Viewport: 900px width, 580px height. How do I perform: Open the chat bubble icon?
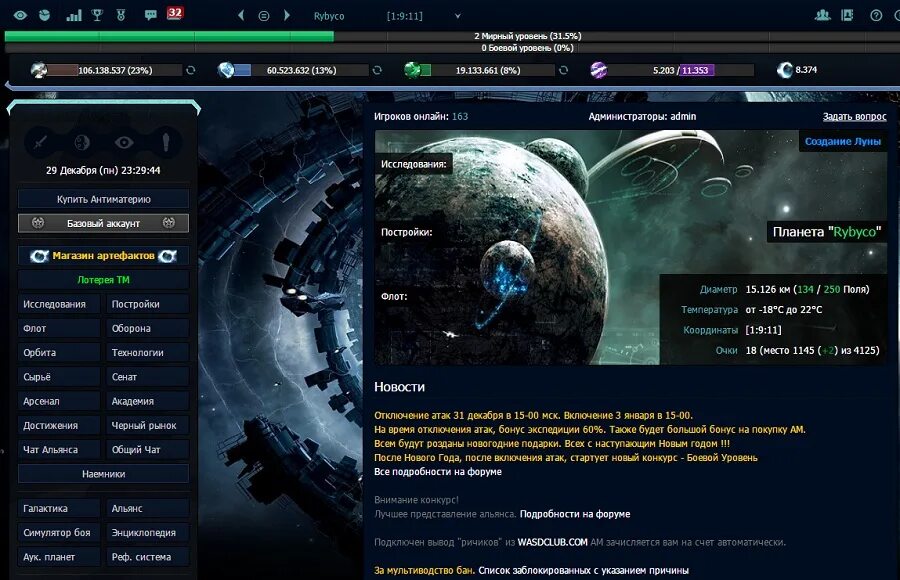click(x=150, y=15)
